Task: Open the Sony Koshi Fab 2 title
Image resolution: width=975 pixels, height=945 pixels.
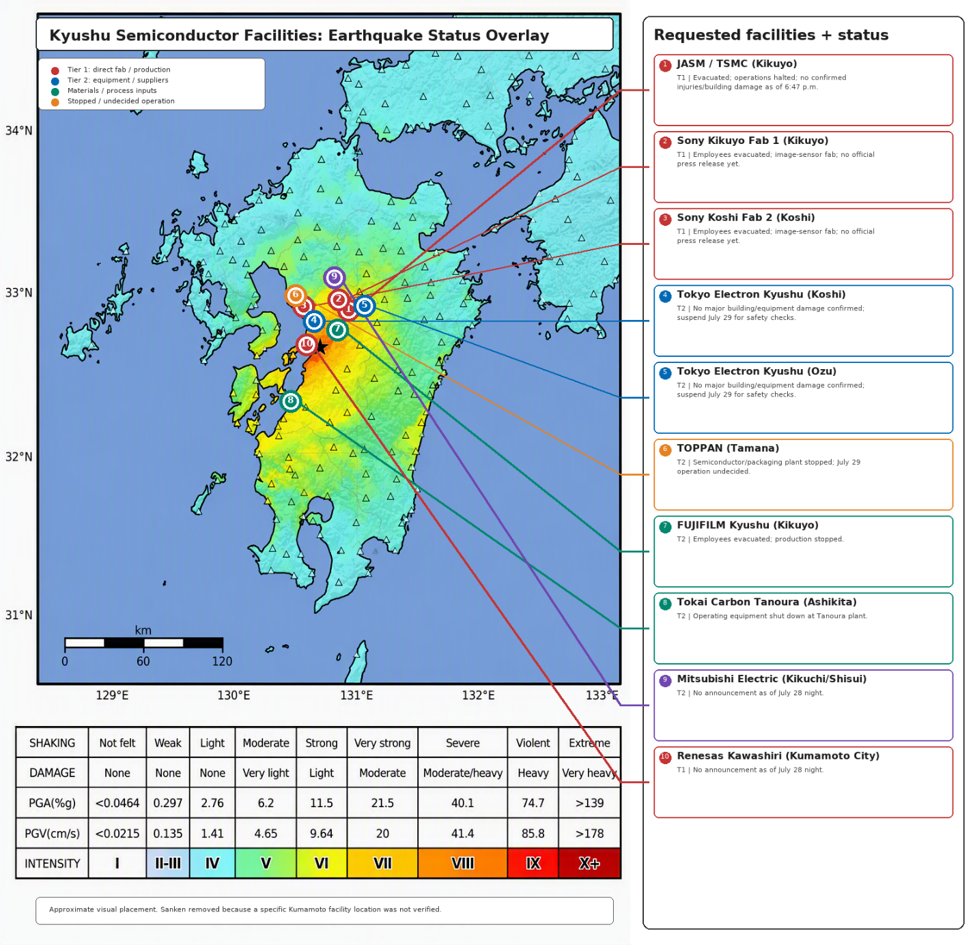Action: [x=746, y=218]
